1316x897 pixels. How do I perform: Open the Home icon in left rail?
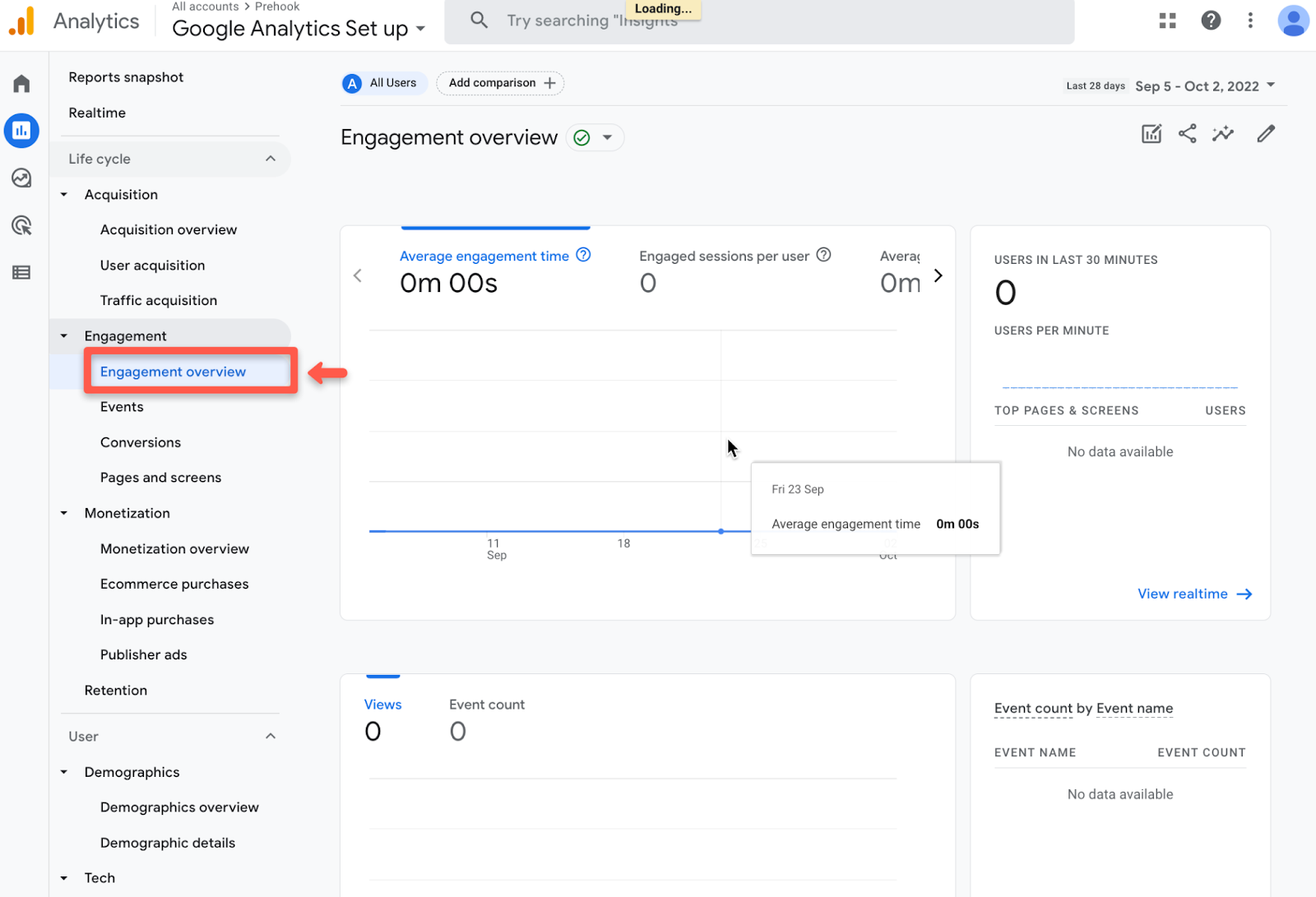point(21,83)
